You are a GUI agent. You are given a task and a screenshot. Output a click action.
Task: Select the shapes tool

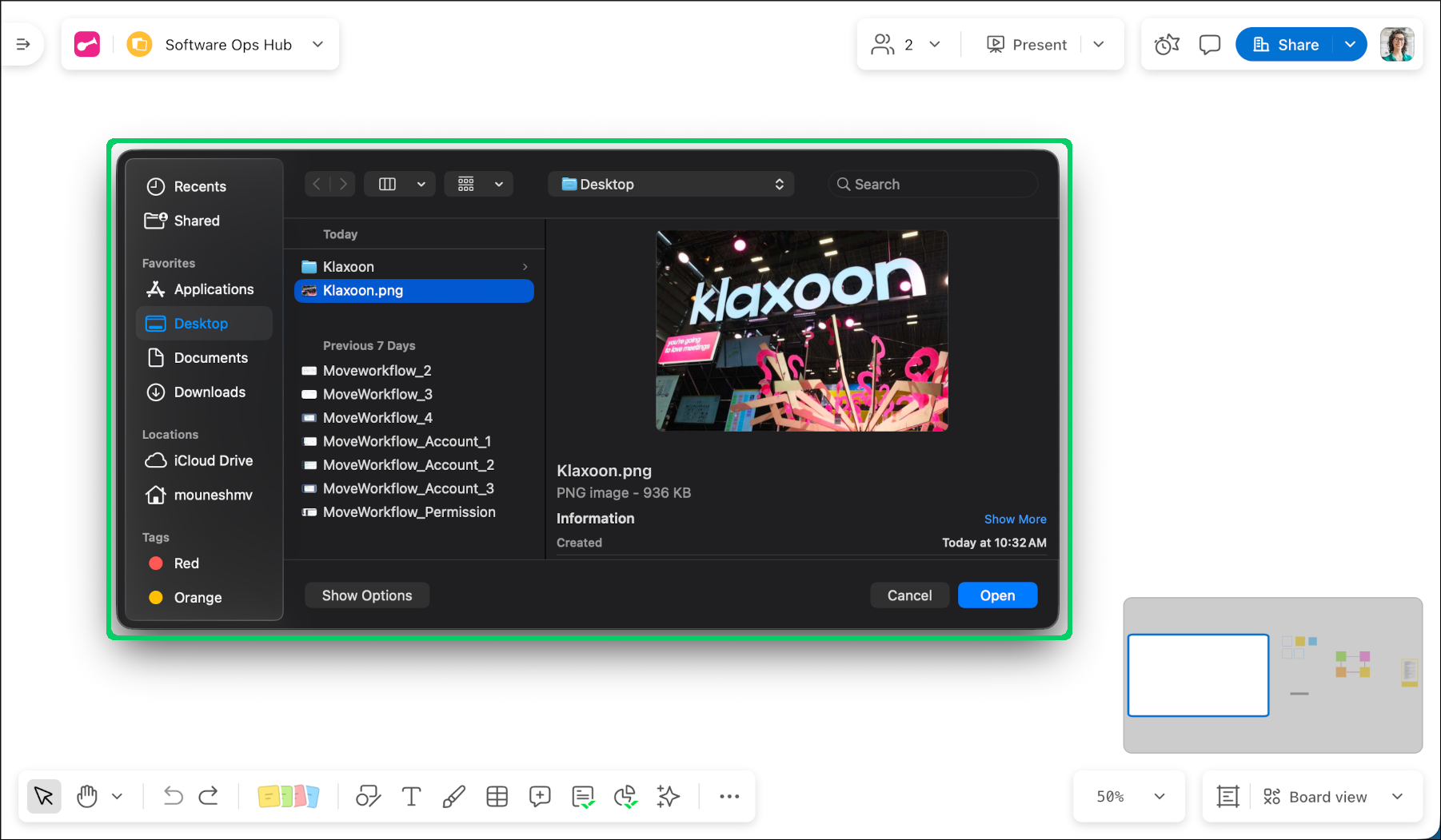(x=368, y=796)
